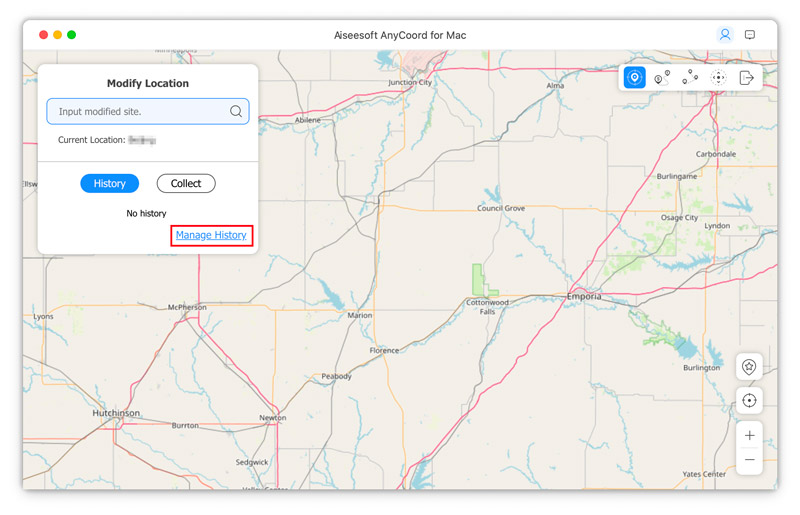Select the Modify Location mode icon
The image size is (800, 515).
634,78
